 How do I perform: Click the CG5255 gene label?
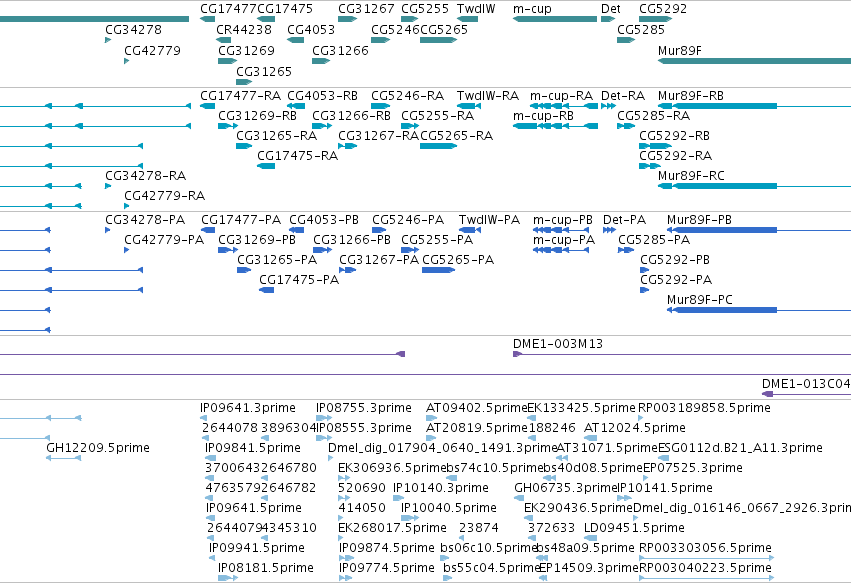[425, 9]
